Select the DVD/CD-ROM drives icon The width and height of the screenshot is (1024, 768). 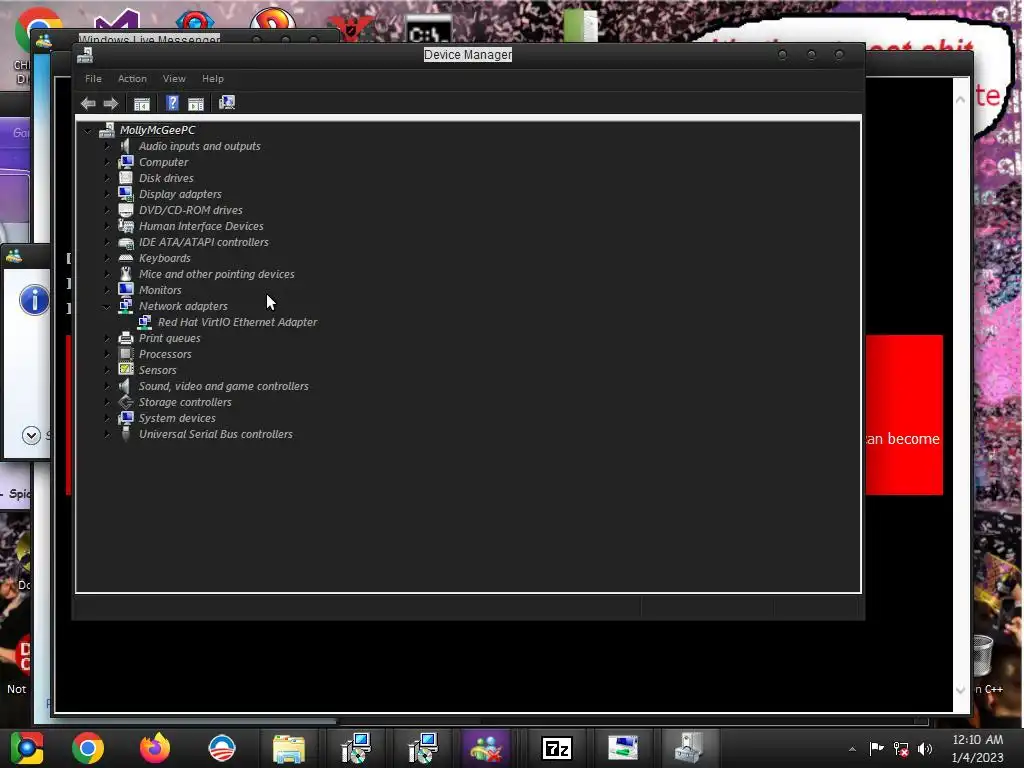[x=125, y=210]
